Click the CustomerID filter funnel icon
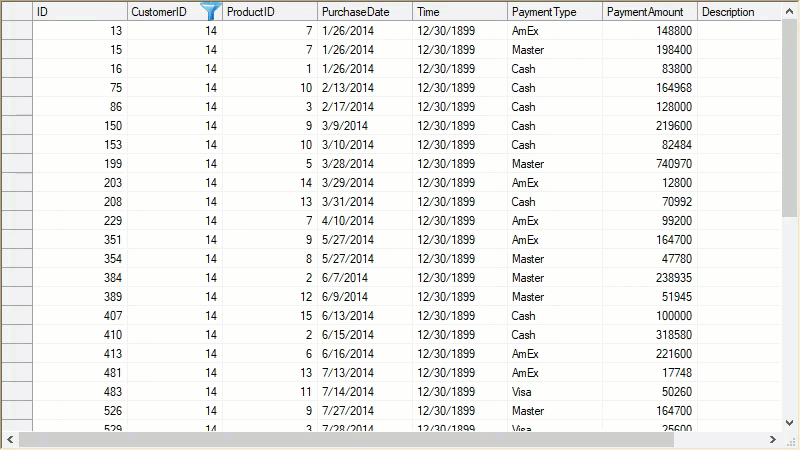Screen dimensions: 800x450 pyautogui.click(x=210, y=11)
